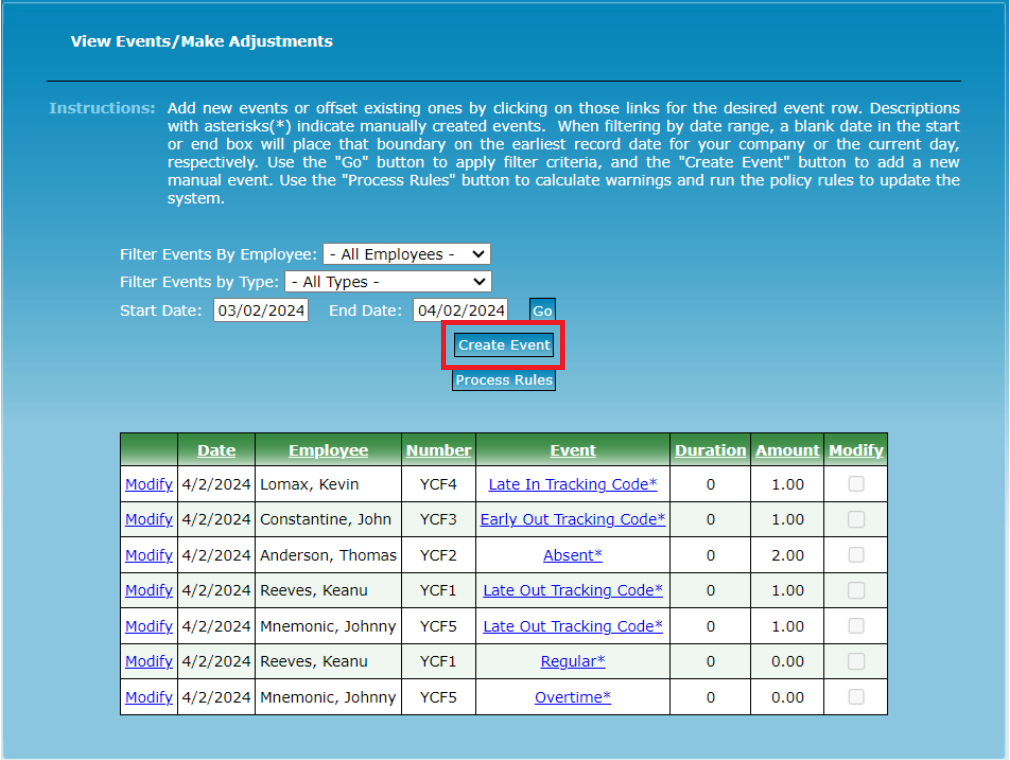Open Modify link for Constantine, John row
The image size is (1010, 760).
tap(149, 519)
